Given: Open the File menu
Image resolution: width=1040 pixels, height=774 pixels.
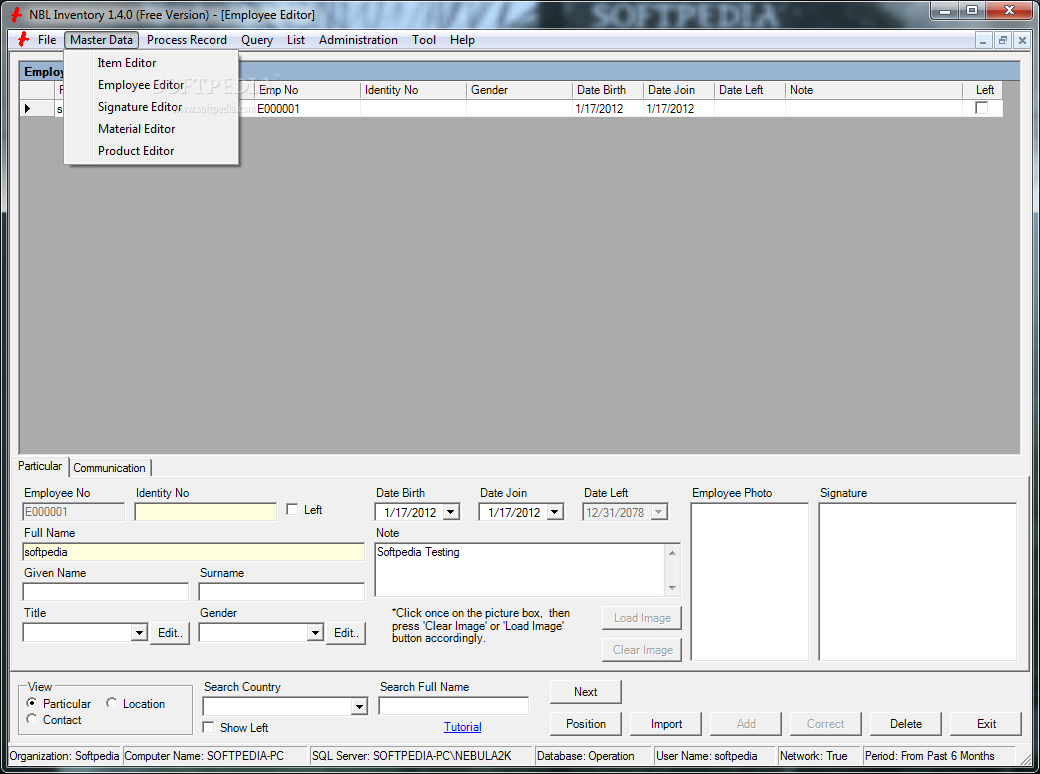Looking at the screenshot, I should coord(47,40).
